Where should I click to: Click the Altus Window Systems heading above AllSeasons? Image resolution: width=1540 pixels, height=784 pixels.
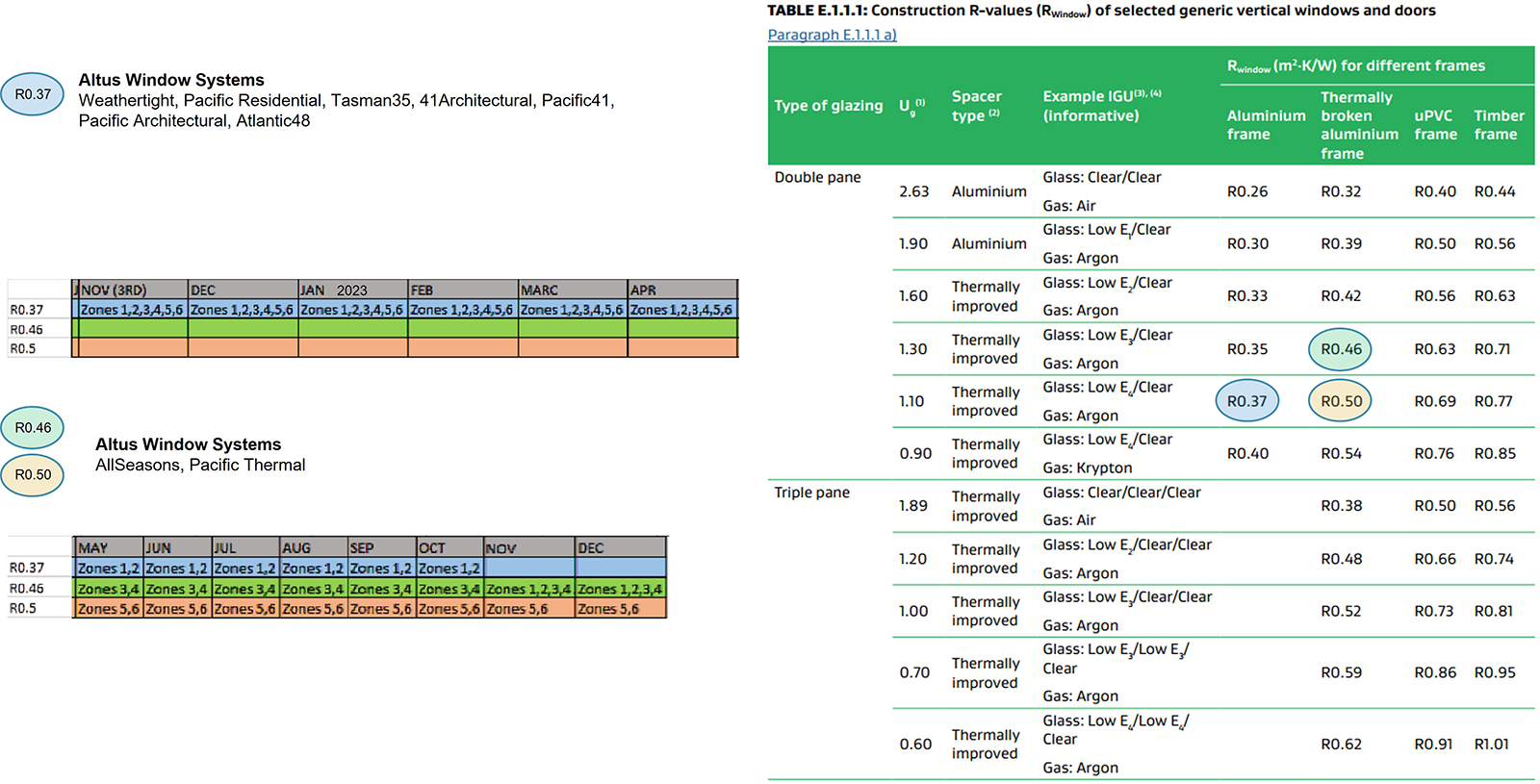pyautogui.click(x=188, y=444)
